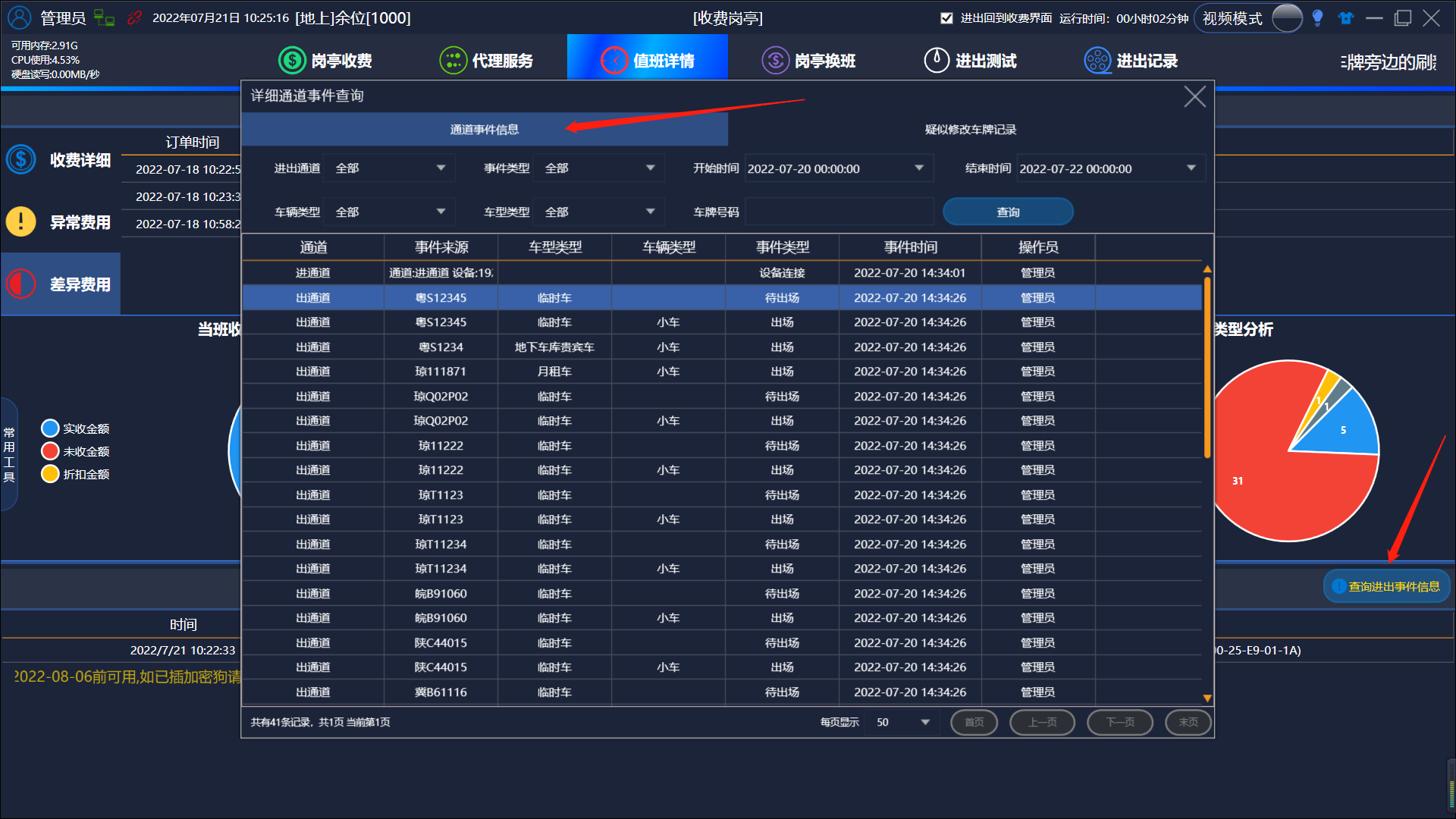Image resolution: width=1456 pixels, height=819 pixels.
Task: Click the scrollbar down arrow in table
Action: (1207, 698)
